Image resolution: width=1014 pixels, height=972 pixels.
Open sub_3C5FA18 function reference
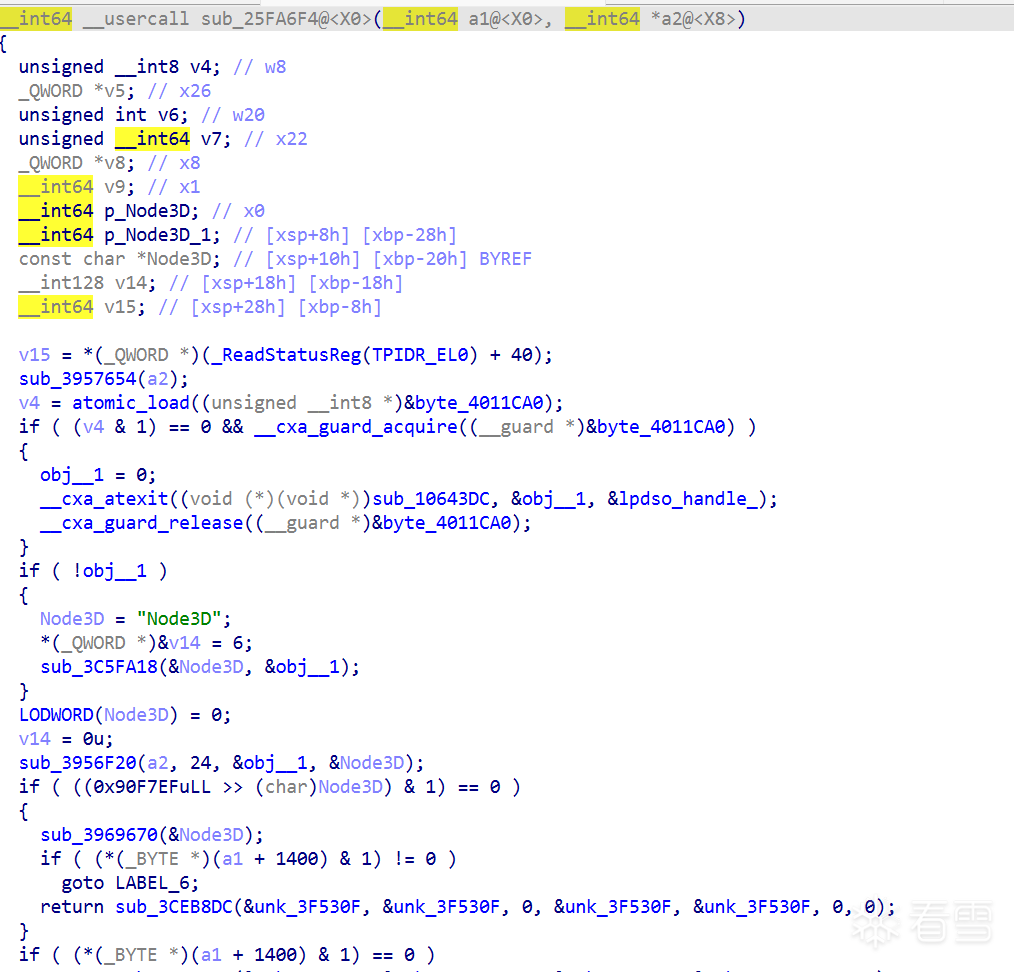click(x=99, y=667)
